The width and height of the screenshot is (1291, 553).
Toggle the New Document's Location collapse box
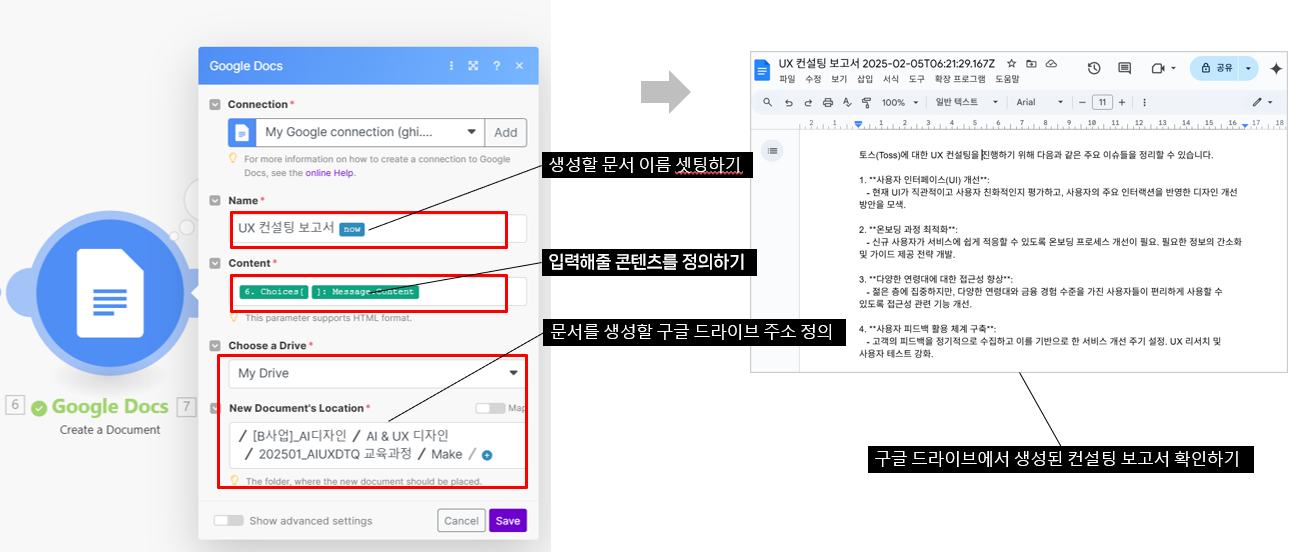pos(215,408)
